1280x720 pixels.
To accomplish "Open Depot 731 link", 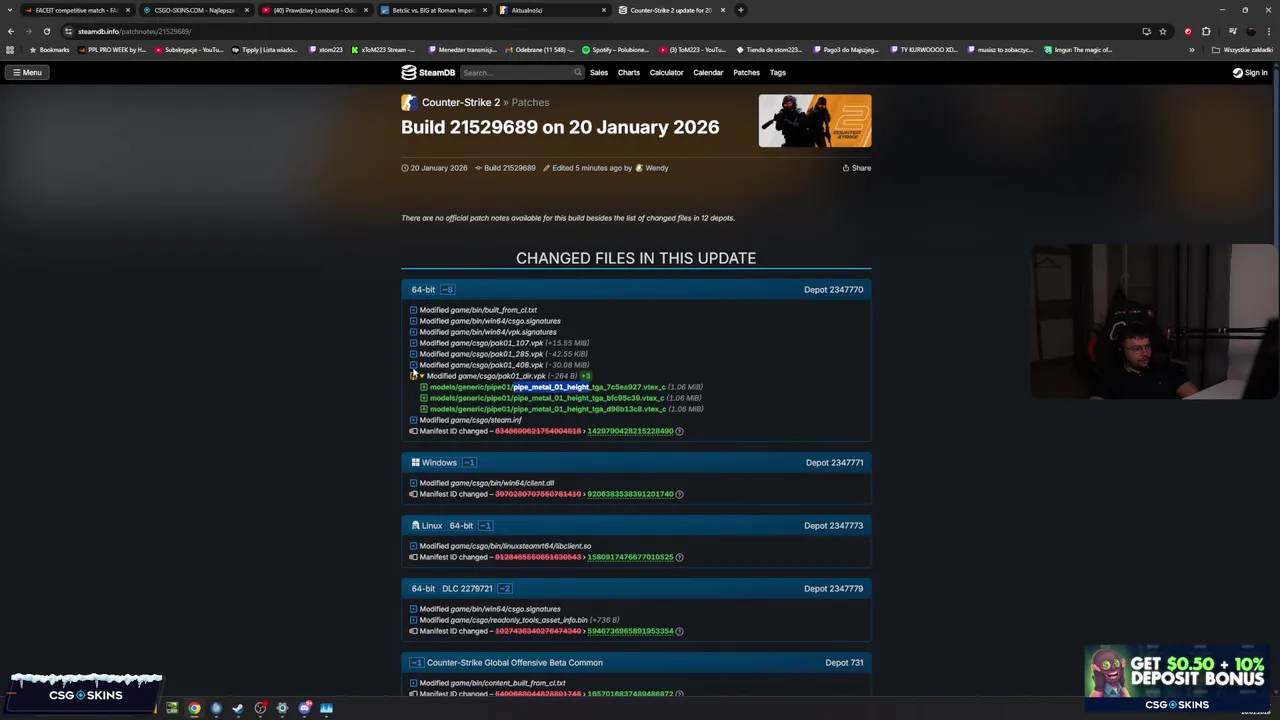I will (844, 662).
